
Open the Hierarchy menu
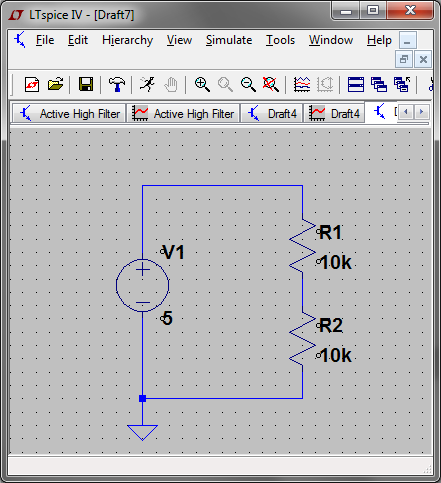[x=127, y=40]
